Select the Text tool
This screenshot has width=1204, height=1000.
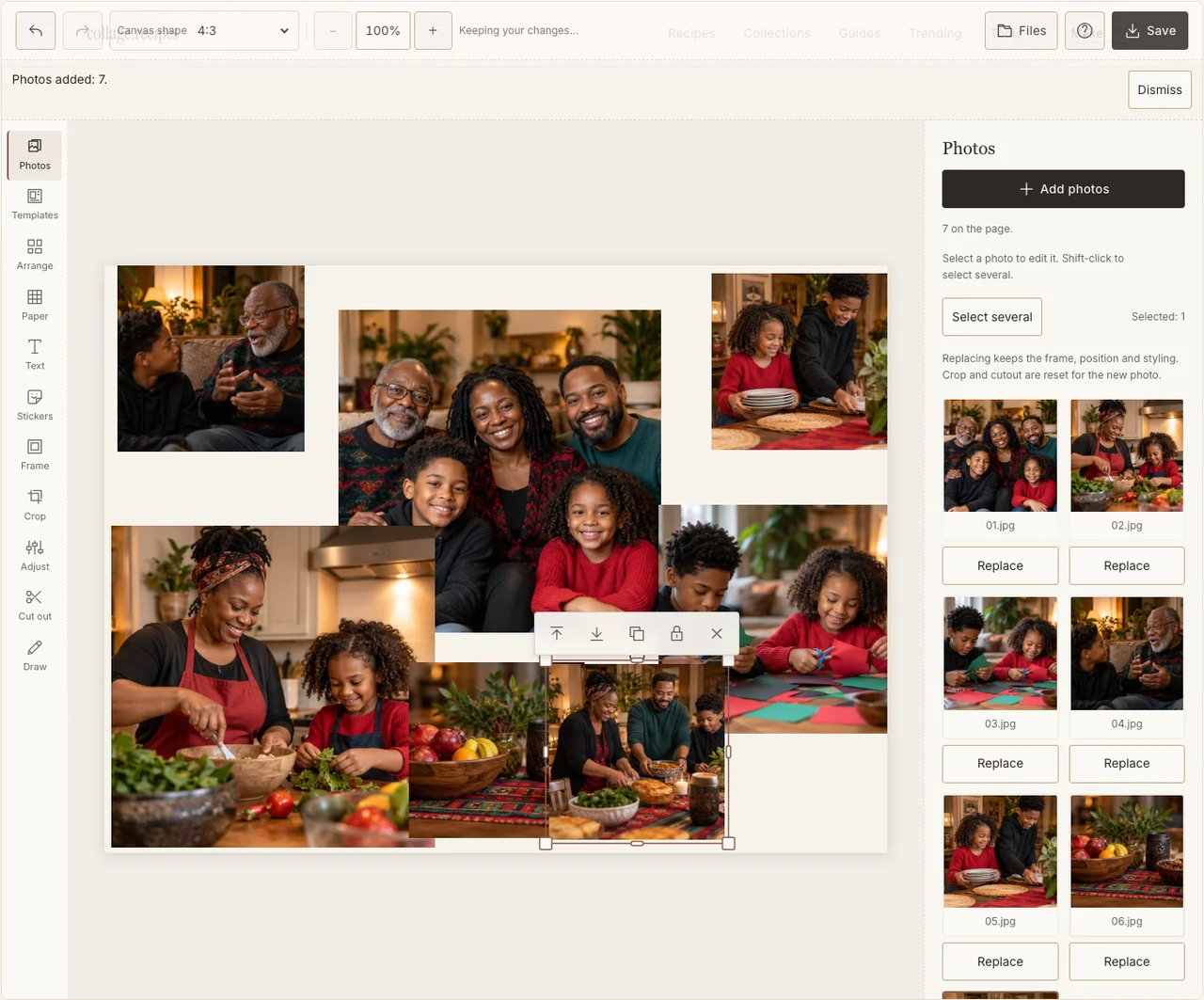(35, 355)
